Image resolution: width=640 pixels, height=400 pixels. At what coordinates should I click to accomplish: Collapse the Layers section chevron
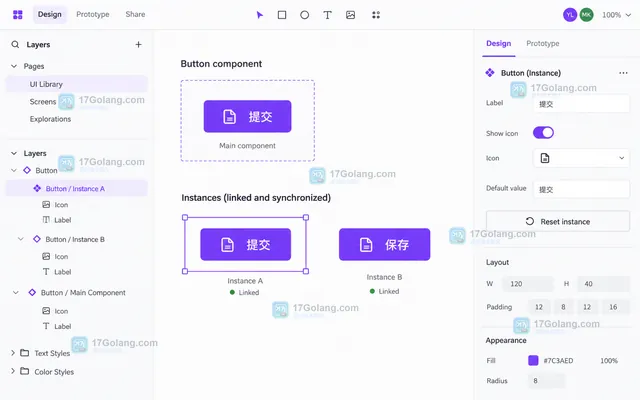click(14, 153)
